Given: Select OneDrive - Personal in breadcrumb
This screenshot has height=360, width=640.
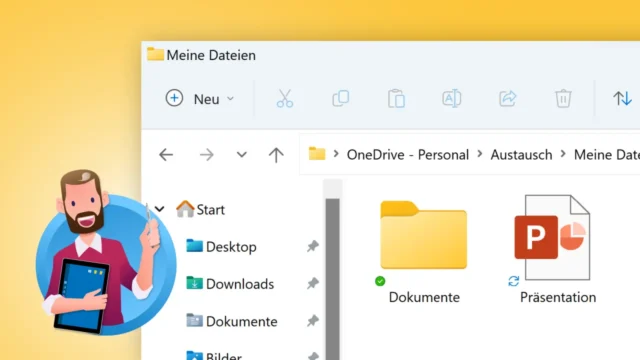Looking at the screenshot, I should 407,155.
